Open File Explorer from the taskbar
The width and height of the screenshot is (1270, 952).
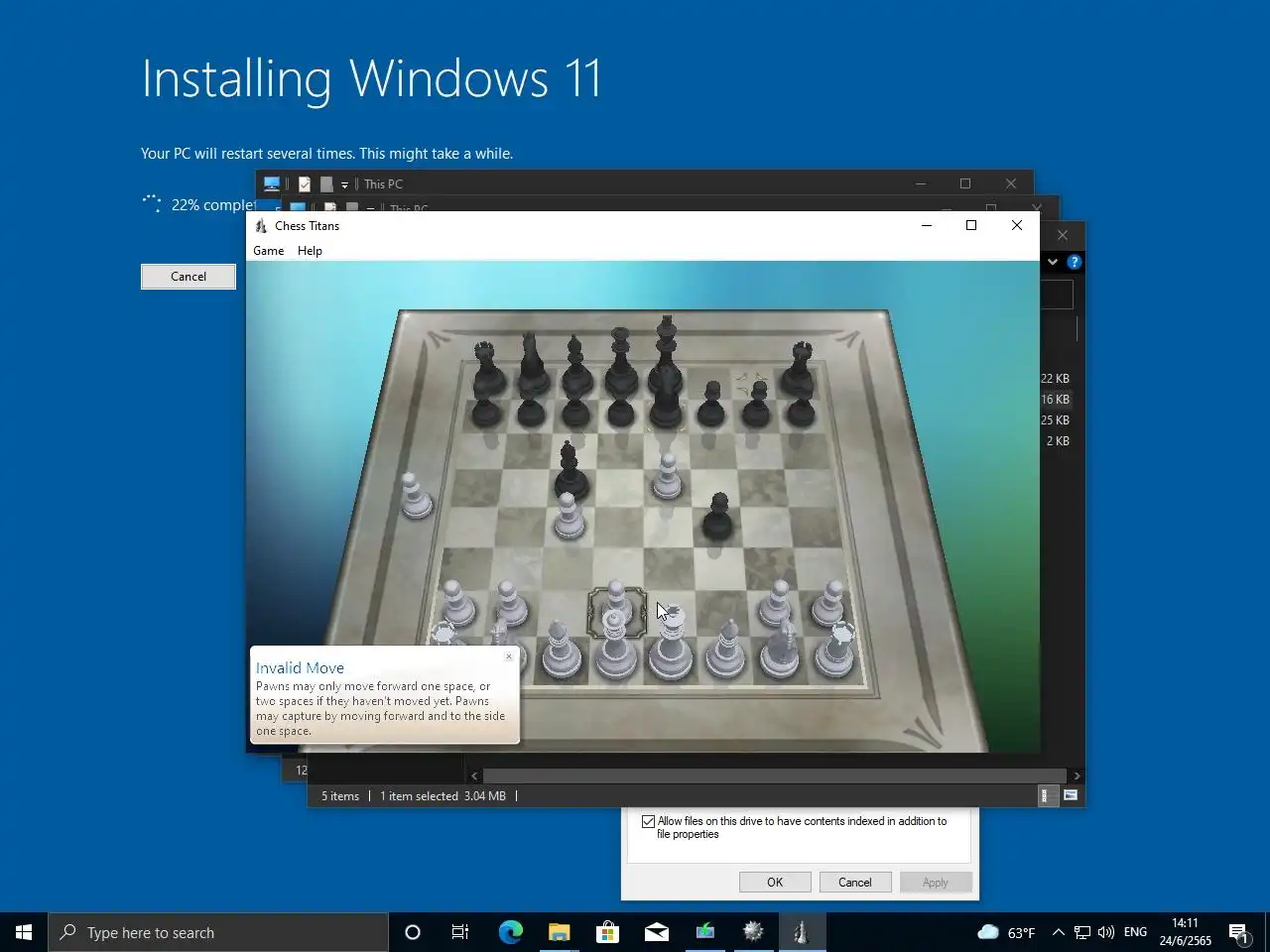click(x=559, y=932)
